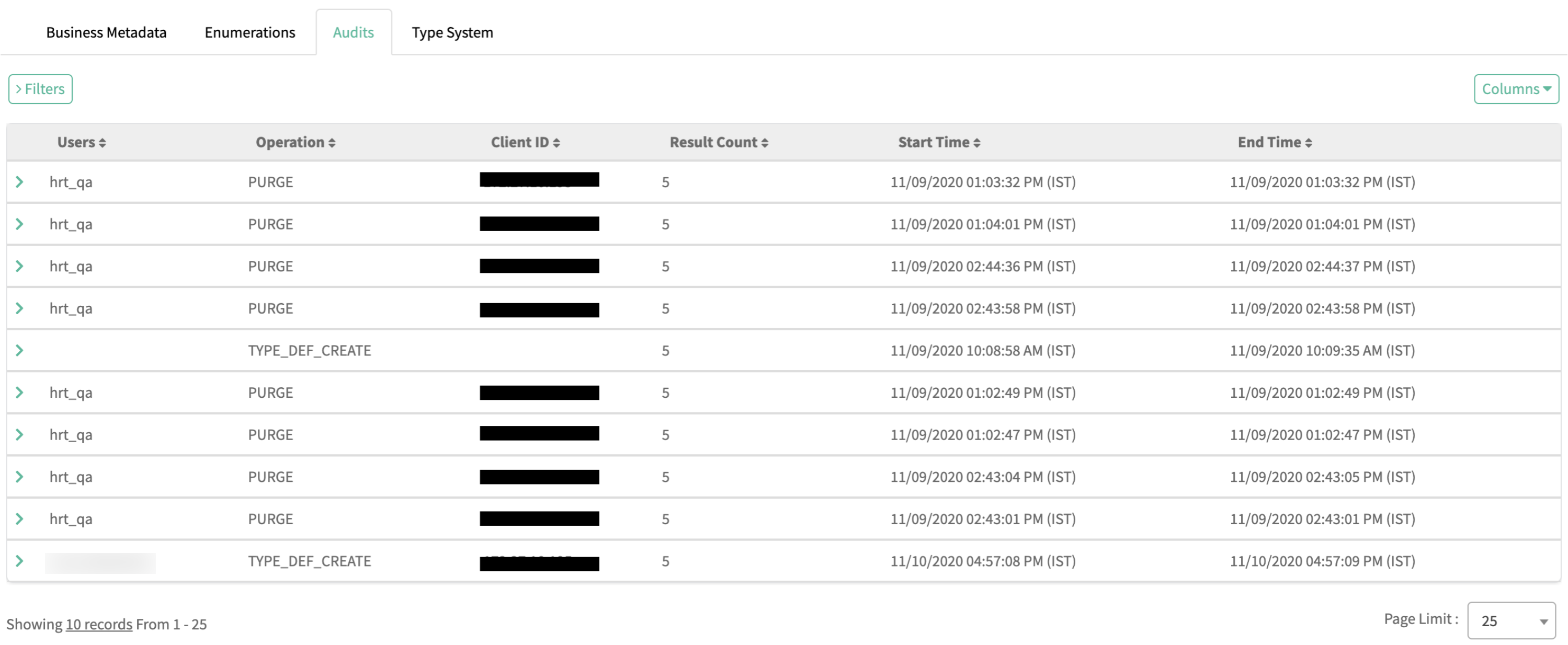Expand the Filters panel
The image size is (1568, 645).
coord(40,89)
